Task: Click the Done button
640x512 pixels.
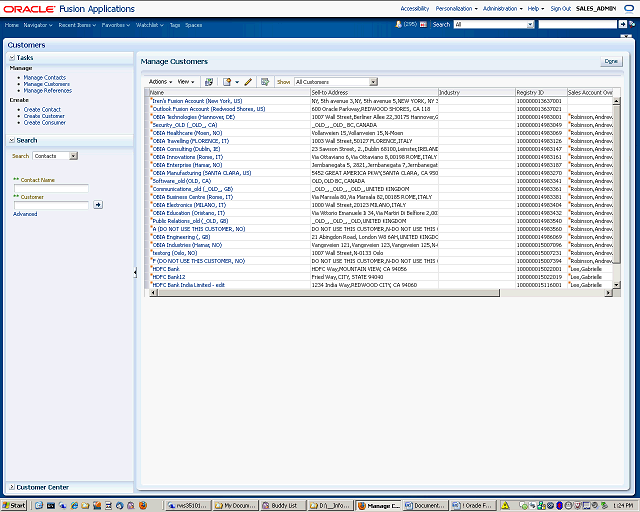Action: (610, 61)
